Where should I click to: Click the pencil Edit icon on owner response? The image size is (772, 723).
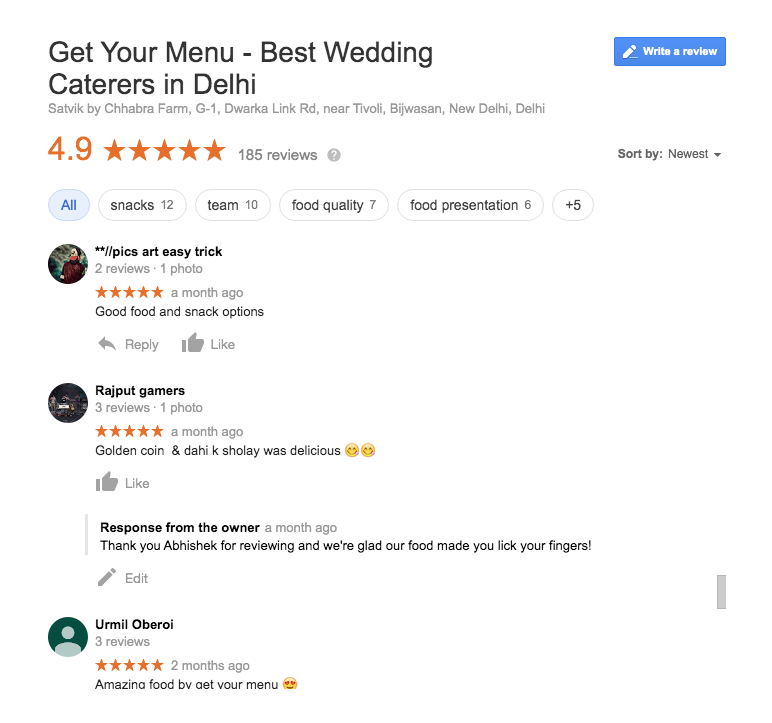tap(107, 577)
